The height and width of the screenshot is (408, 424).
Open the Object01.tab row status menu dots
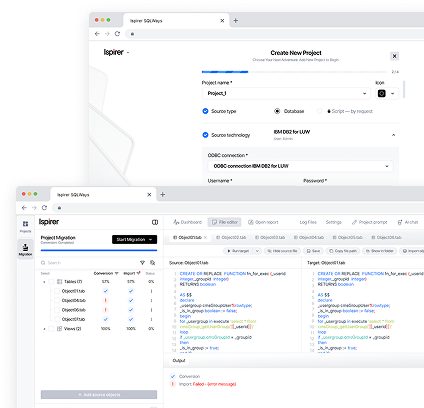coord(151,291)
